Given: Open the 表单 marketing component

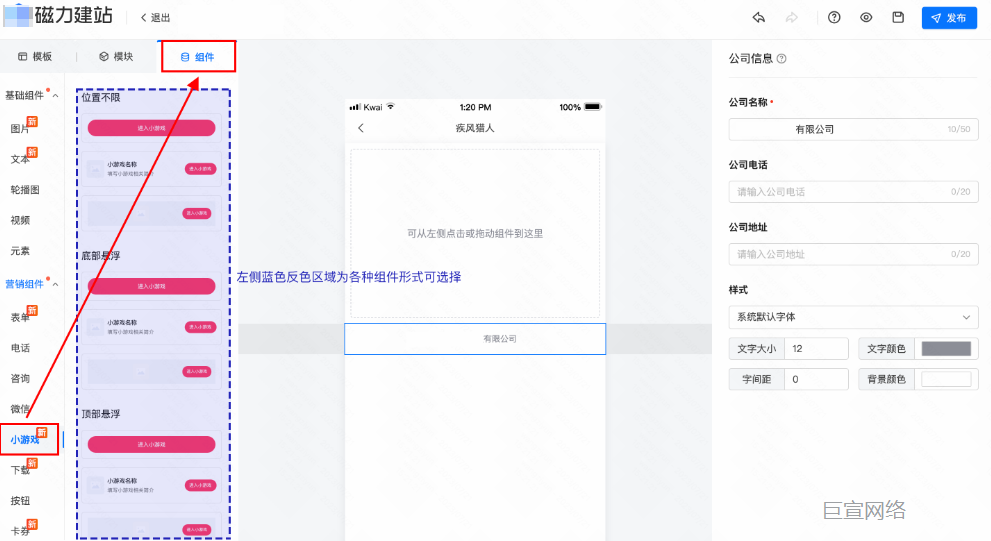Looking at the screenshot, I should (x=21, y=317).
